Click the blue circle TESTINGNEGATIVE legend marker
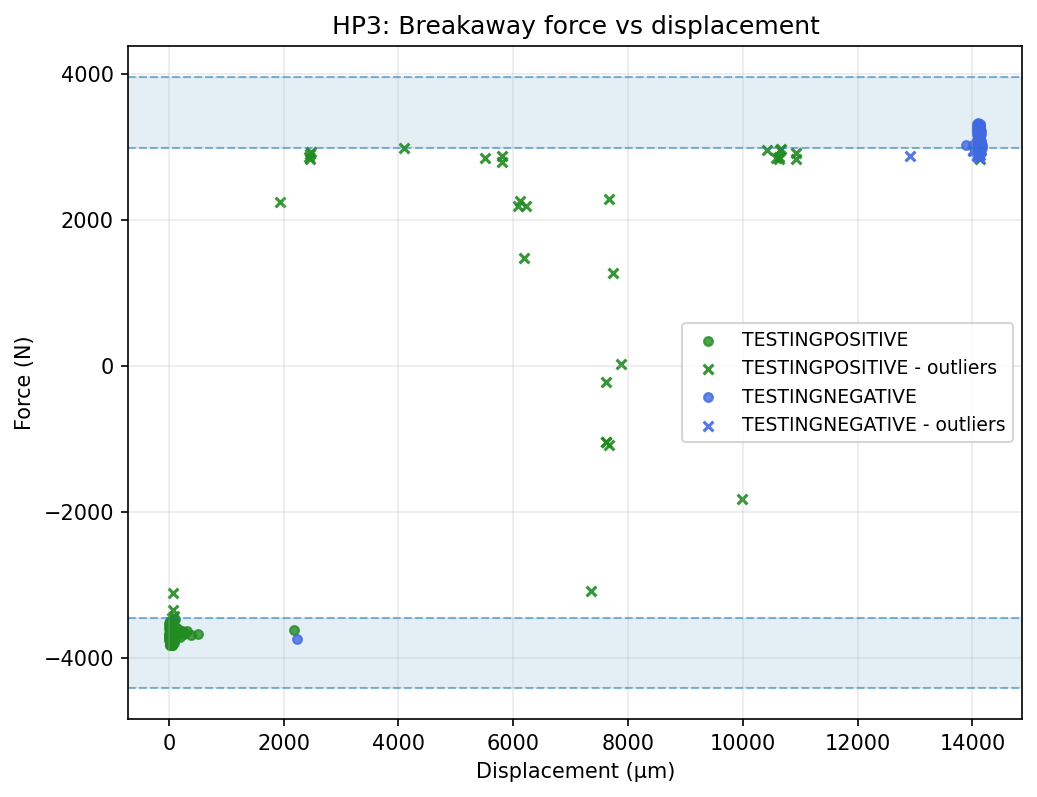1037x797 pixels. (708, 397)
